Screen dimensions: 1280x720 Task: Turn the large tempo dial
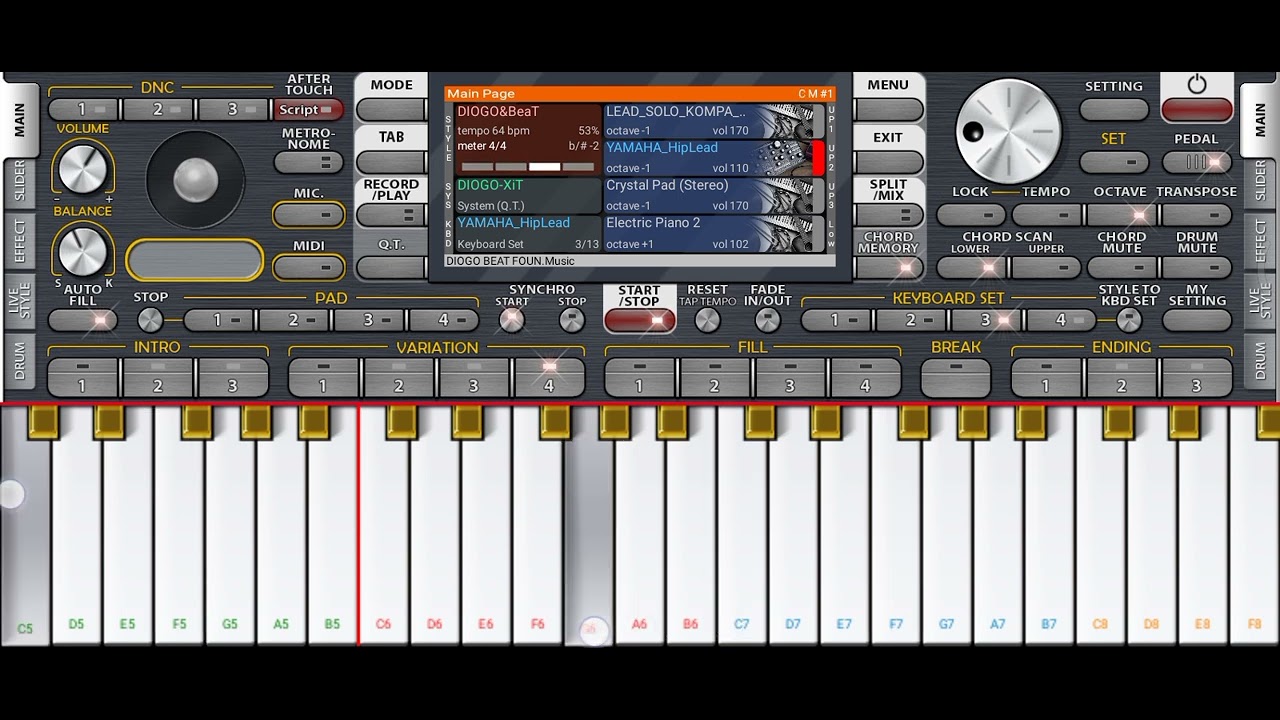click(x=1008, y=131)
